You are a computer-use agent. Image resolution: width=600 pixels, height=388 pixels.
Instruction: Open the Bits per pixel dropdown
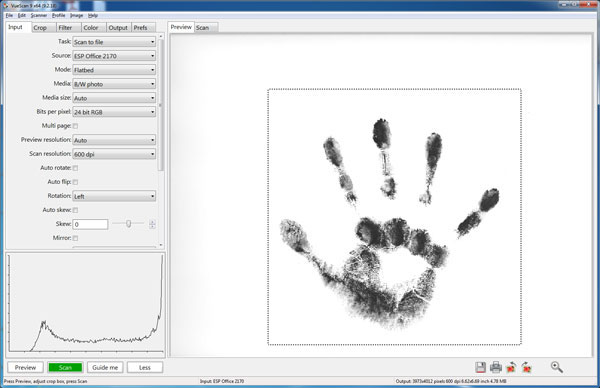114,112
